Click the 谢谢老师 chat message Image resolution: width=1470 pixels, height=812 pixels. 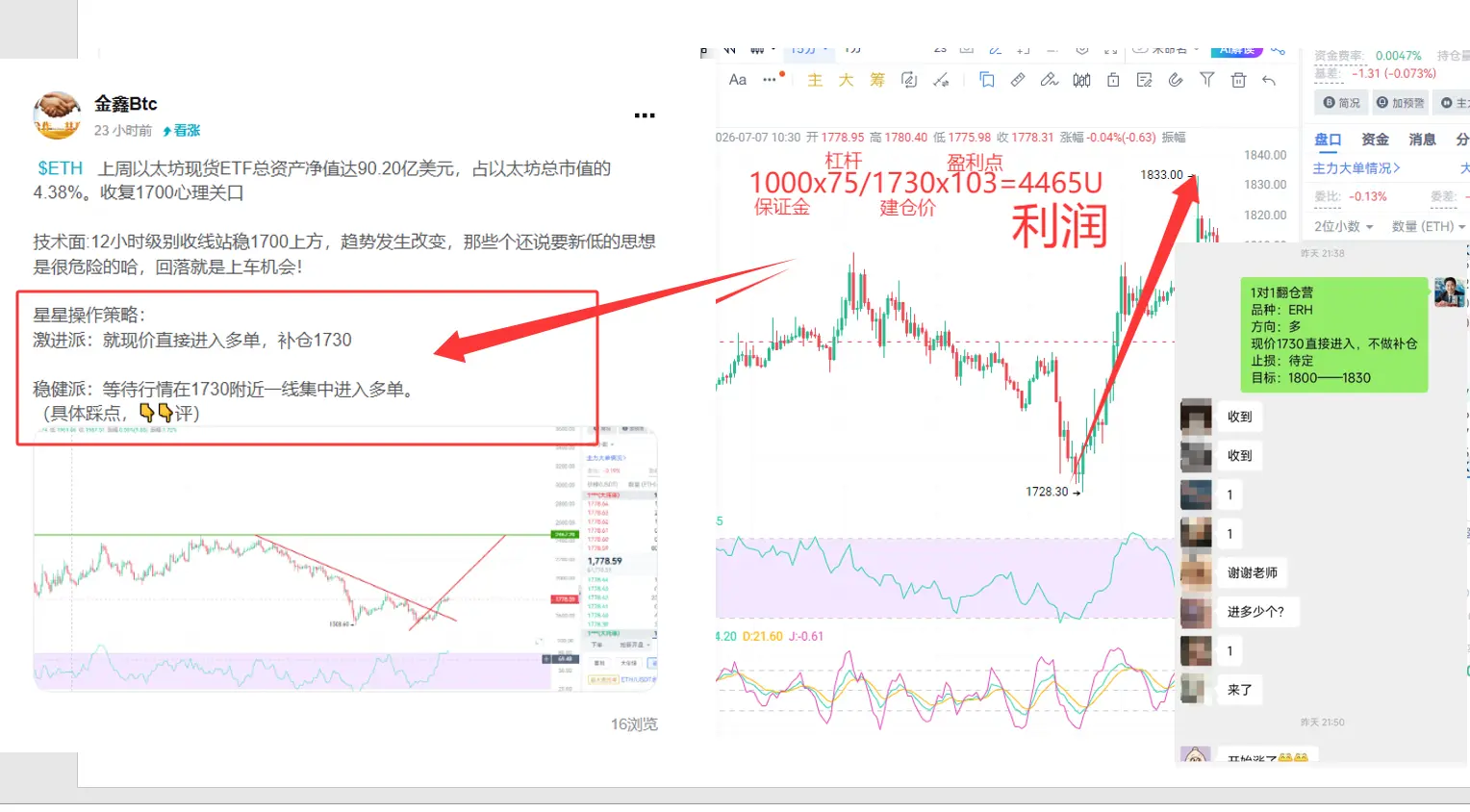[x=1253, y=573]
